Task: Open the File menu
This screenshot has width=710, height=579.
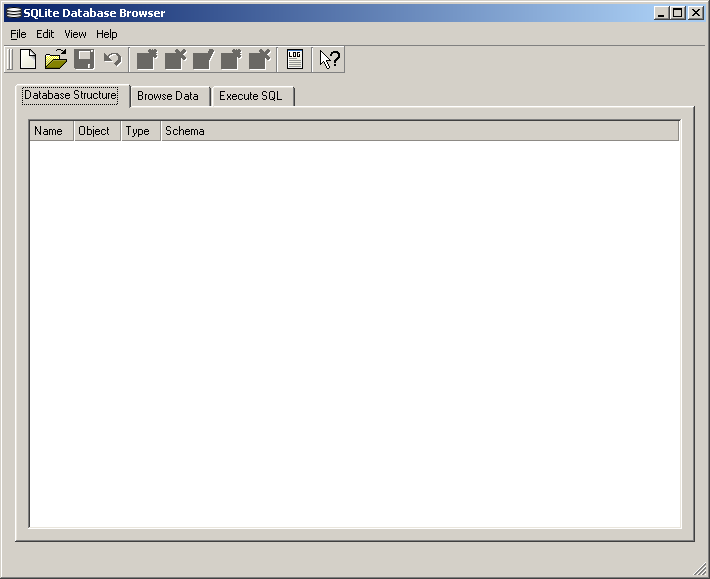Action: 18,34
